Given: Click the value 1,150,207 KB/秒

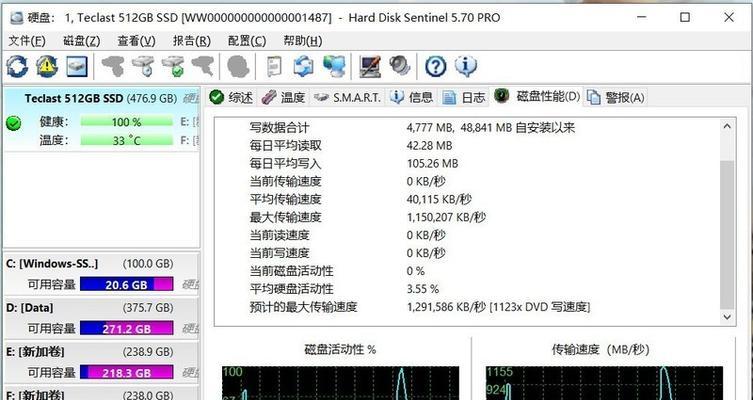Looking at the screenshot, I should tap(446, 218).
